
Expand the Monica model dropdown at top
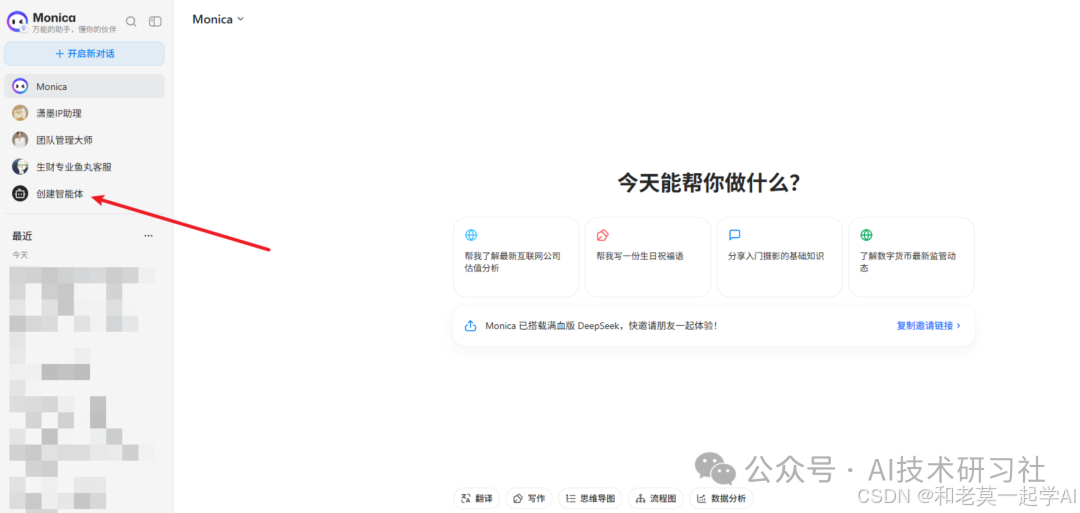click(x=218, y=19)
